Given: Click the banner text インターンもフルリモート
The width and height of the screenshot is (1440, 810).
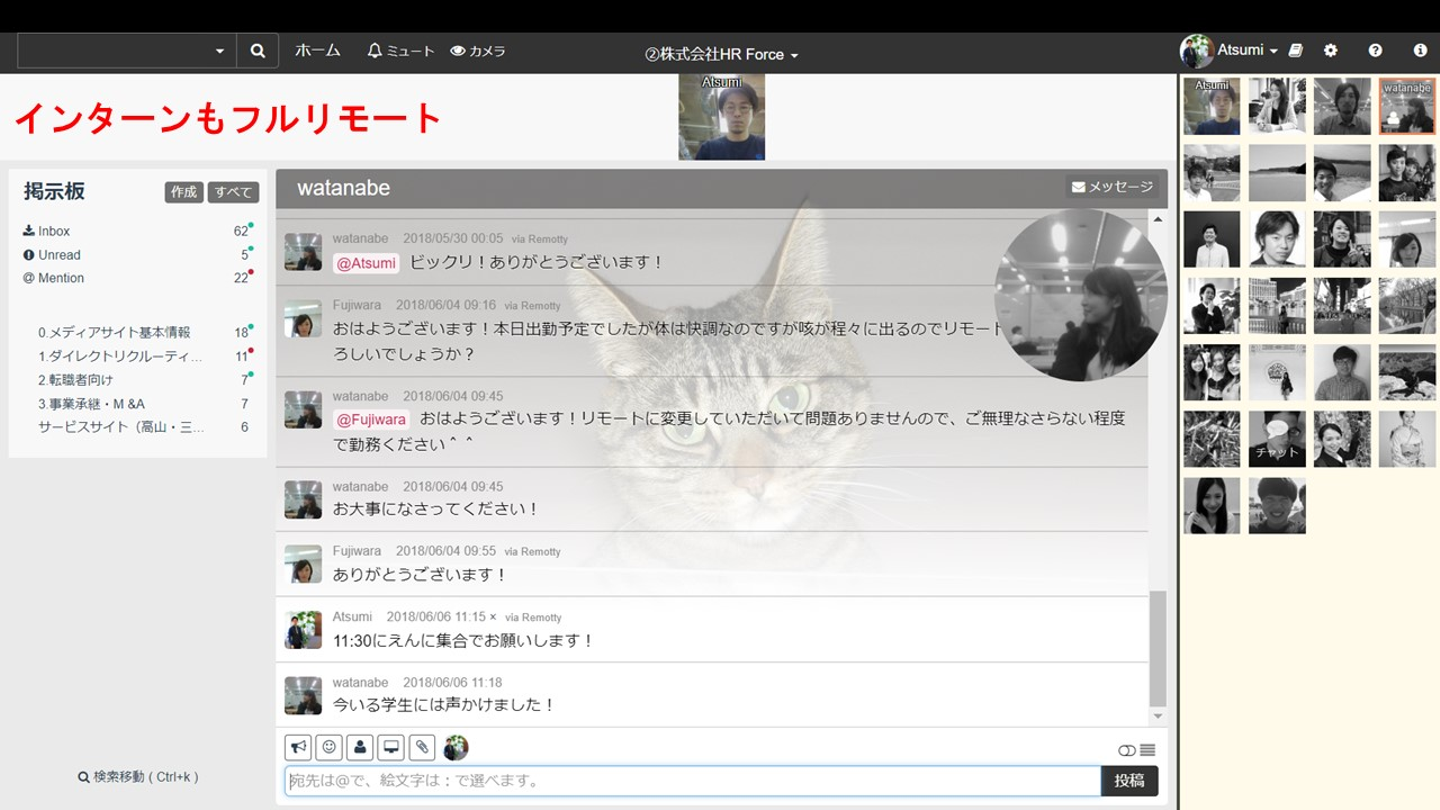Looking at the screenshot, I should coord(228,118).
